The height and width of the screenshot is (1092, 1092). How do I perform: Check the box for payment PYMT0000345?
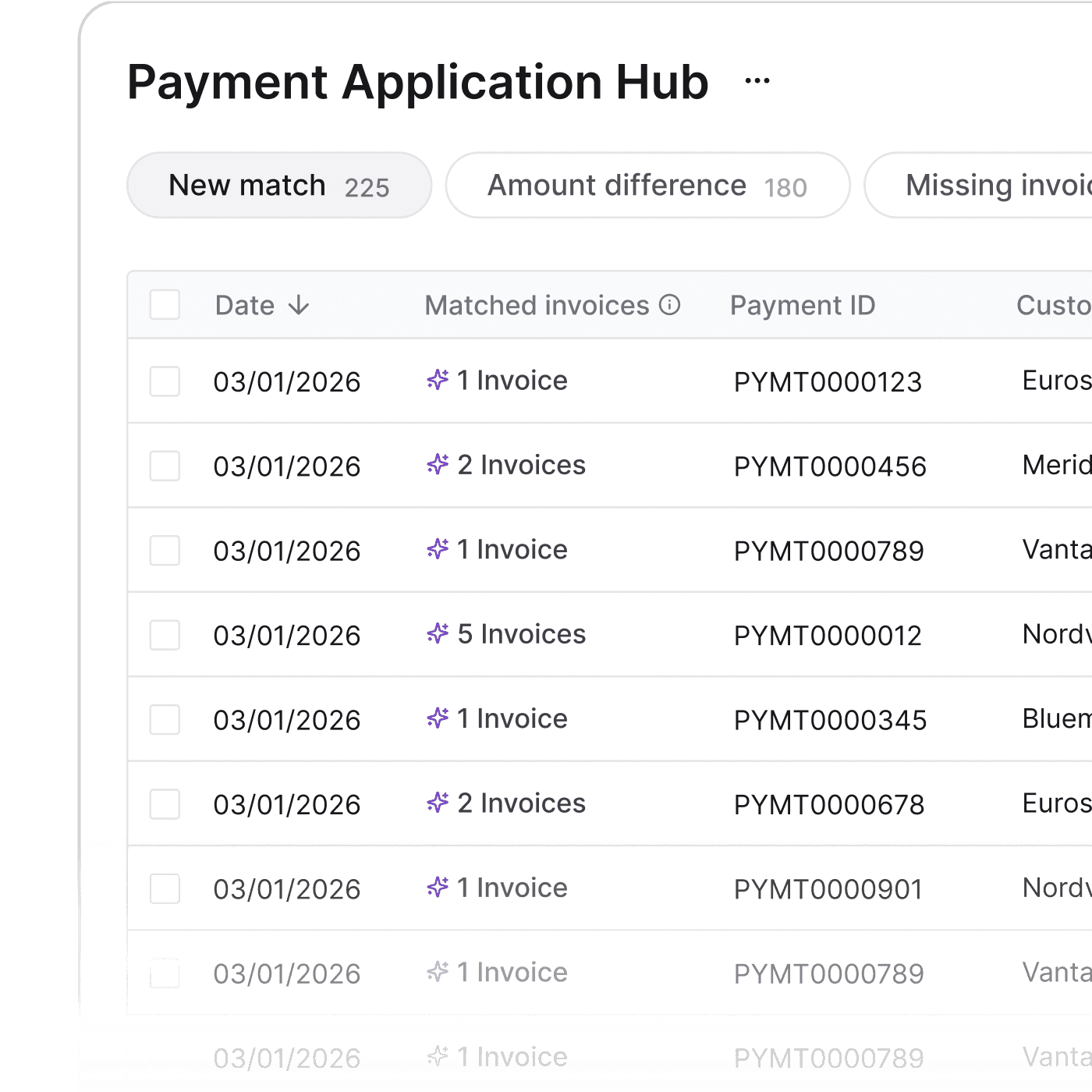(165, 719)
